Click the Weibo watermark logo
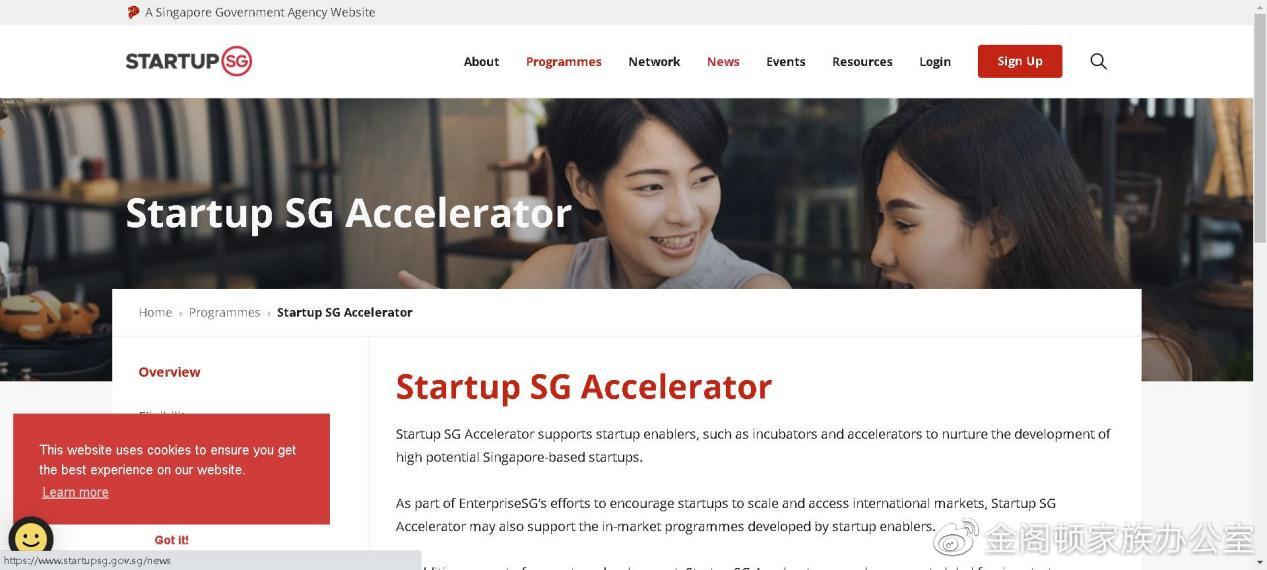Viewport: 1267px width, 570px height. tap(956, 539)
